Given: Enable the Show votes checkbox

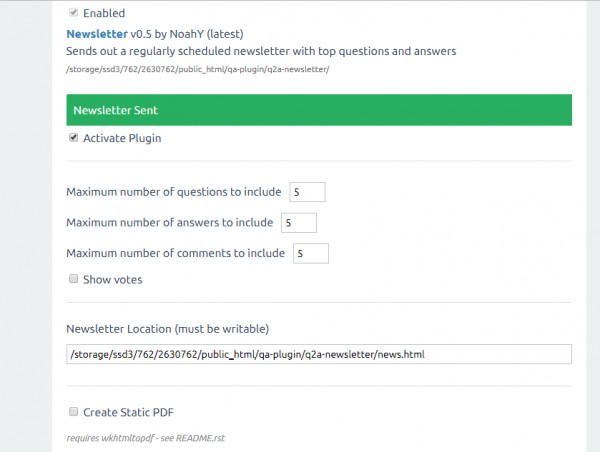Looking at the screenshot, I should pos(73,279).
